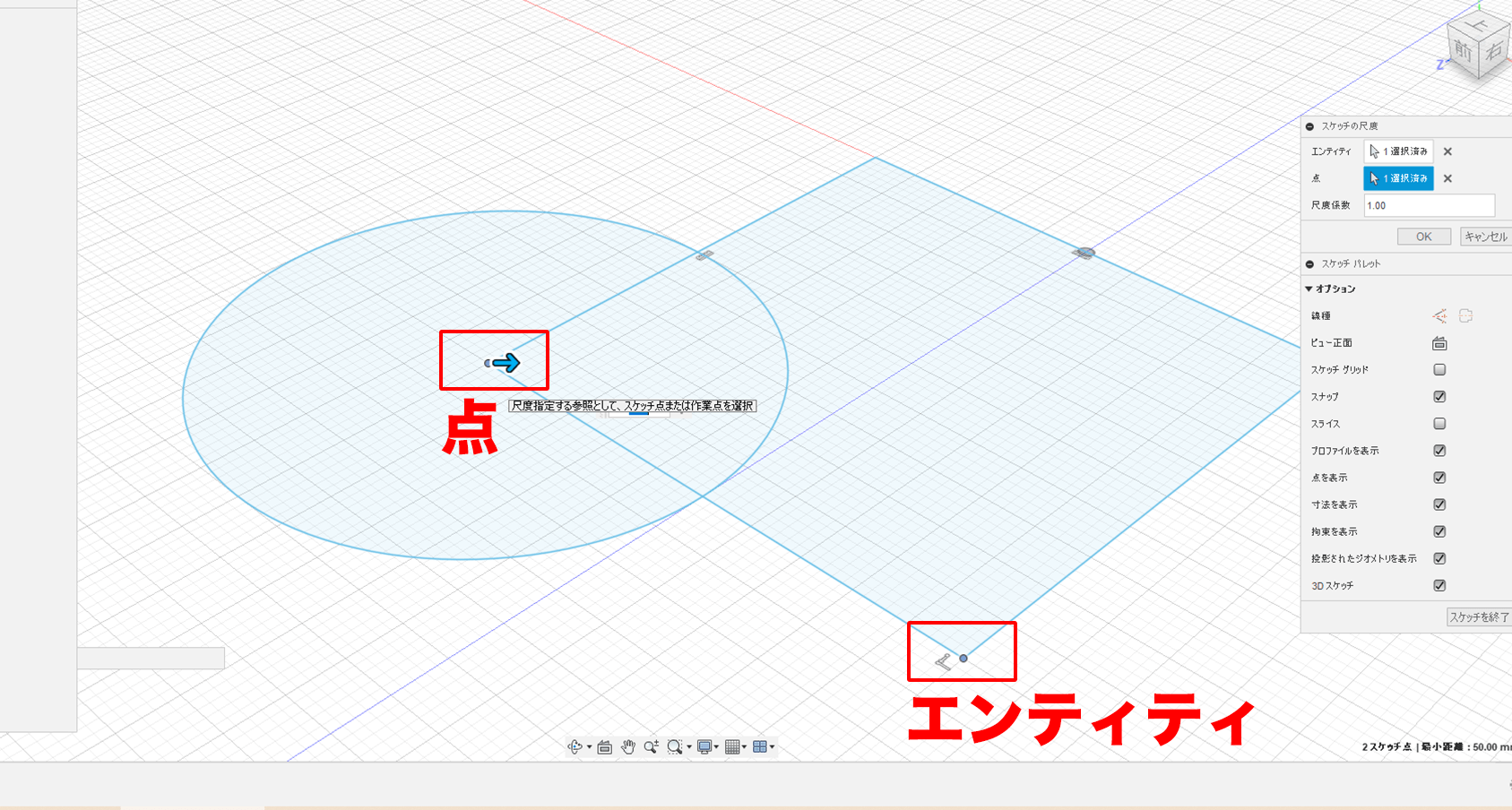This screenshot has height=810, width=1512.
Task: Clear the エンティティ selection with X
Action: click(x=1447, y=152)
